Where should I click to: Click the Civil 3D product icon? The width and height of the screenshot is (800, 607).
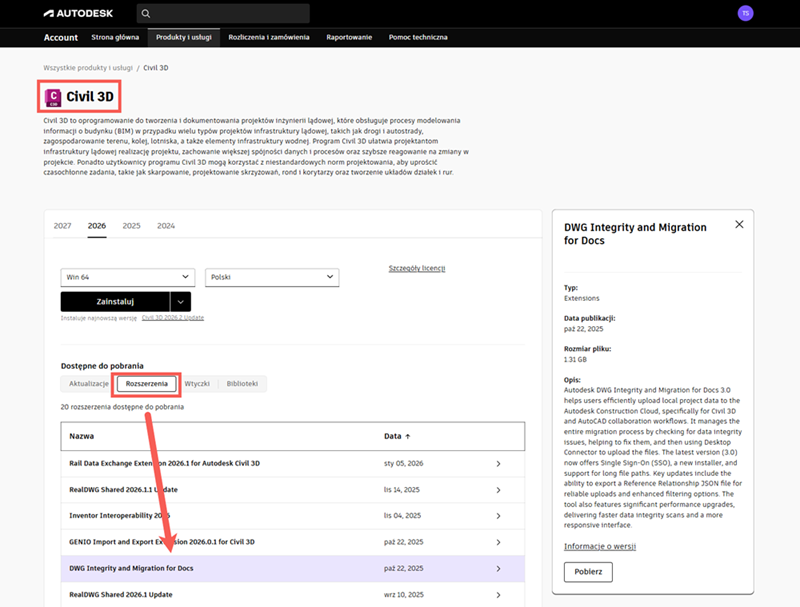53,97
